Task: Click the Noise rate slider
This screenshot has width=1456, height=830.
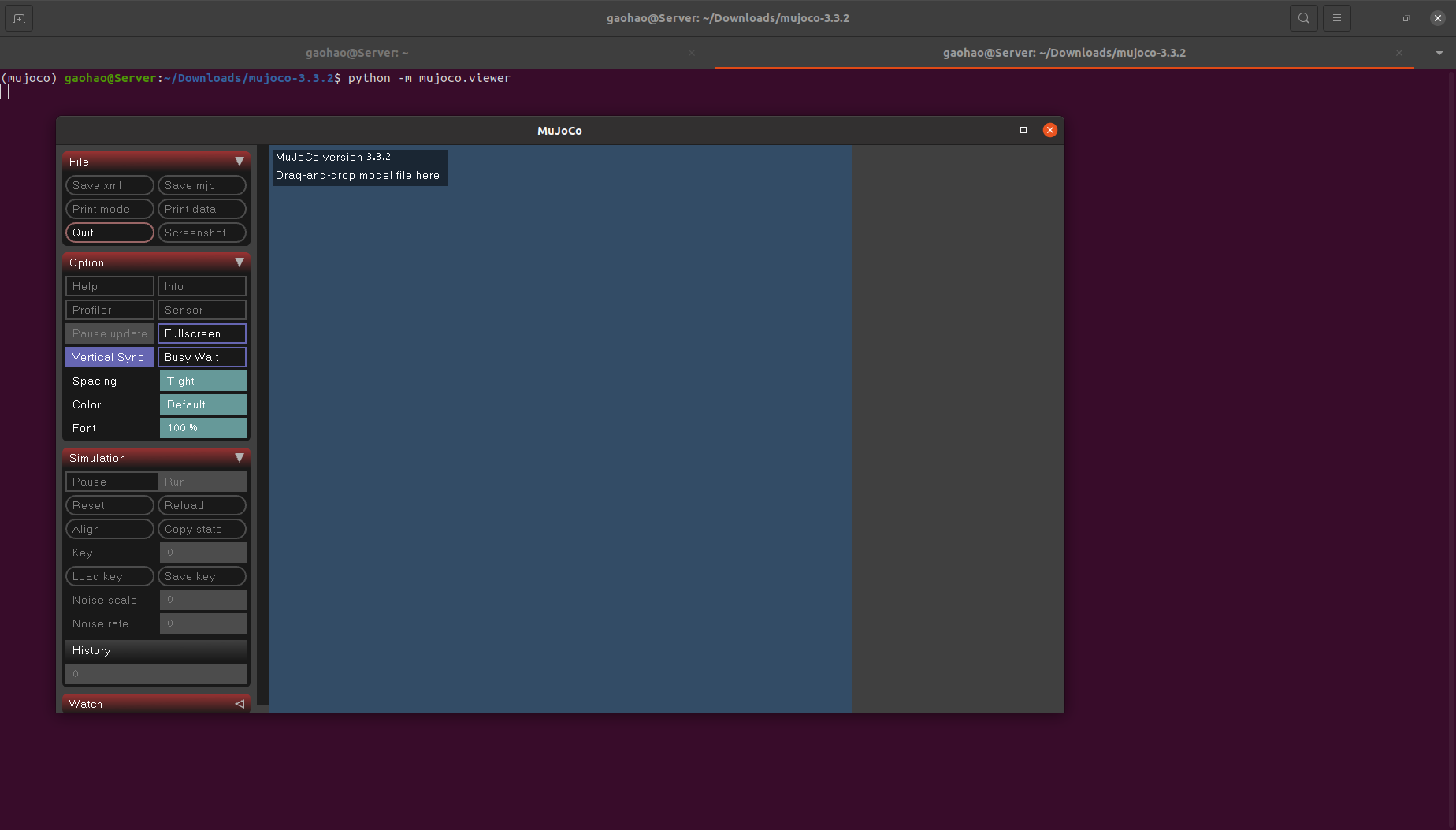Action: (x=203, y=623)
